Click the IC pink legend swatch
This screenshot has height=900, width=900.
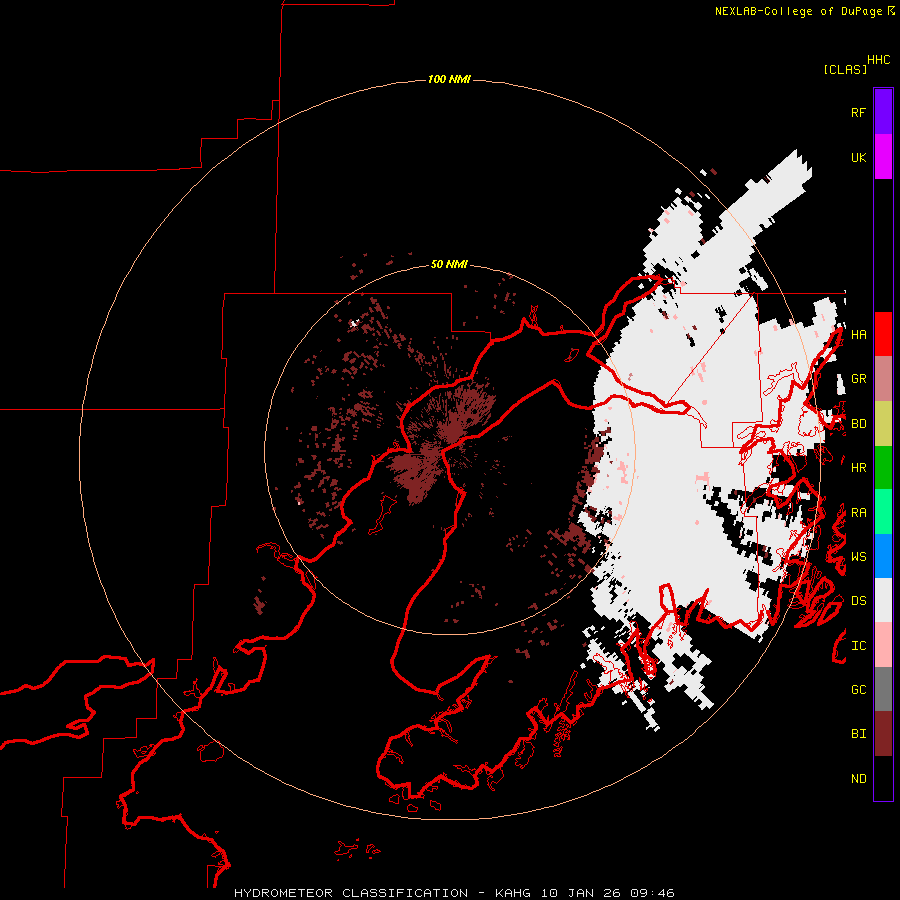coord(883,645)
